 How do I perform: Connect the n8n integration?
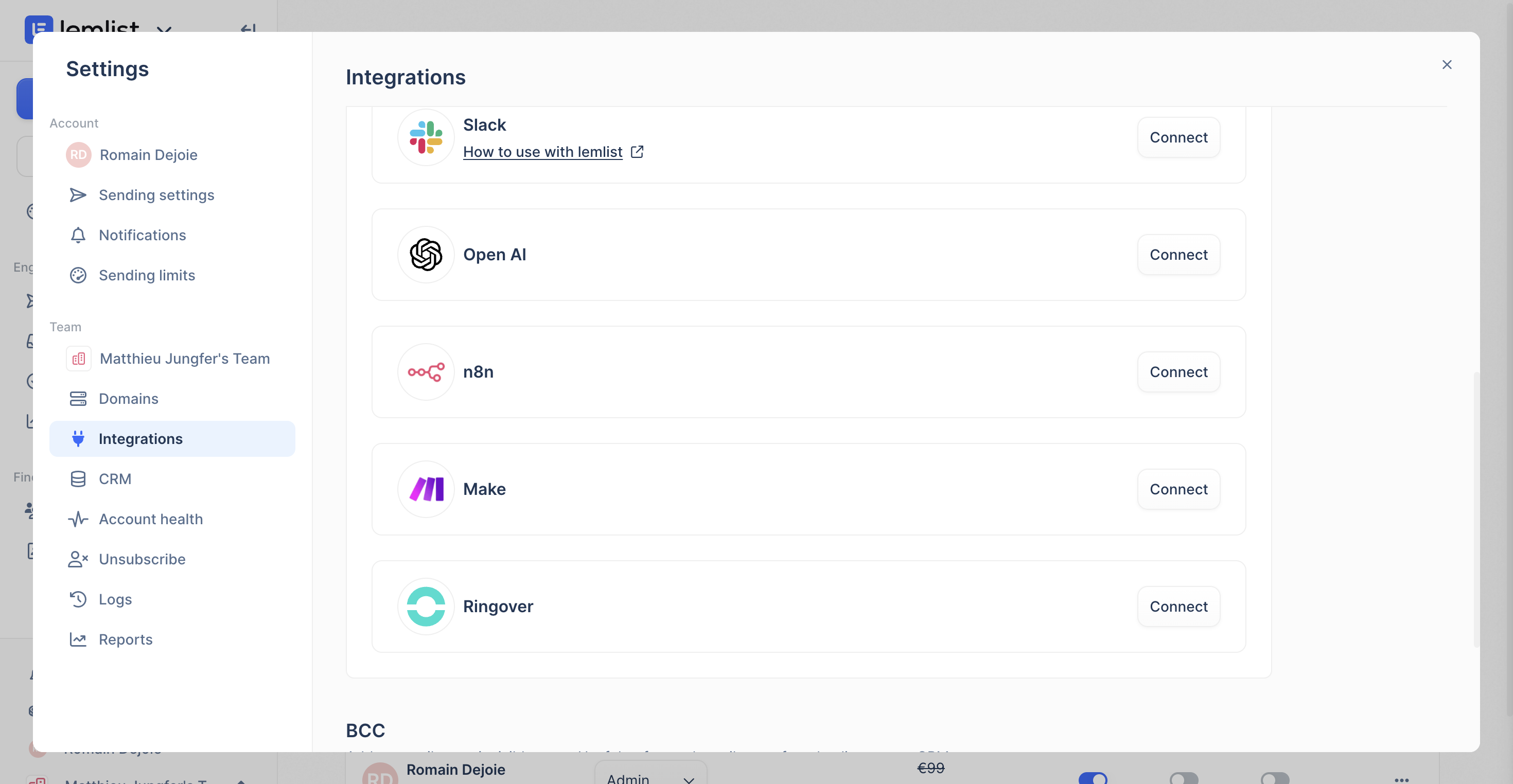[1178, 372]
